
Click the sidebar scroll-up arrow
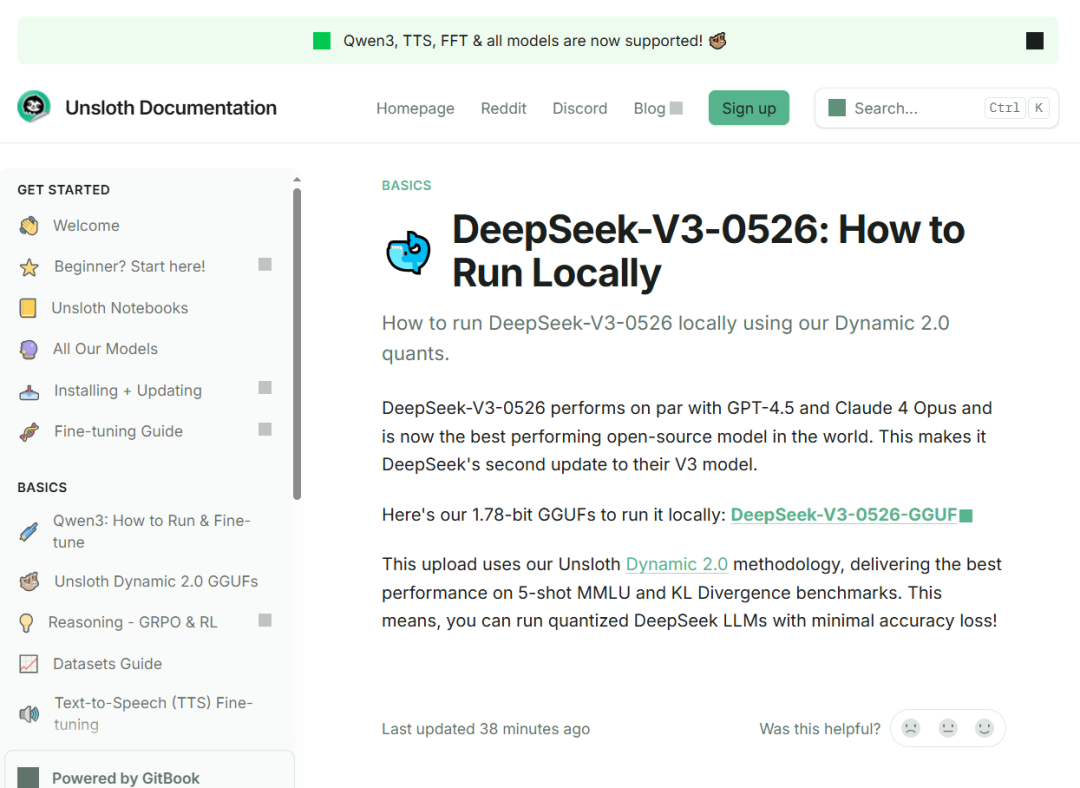click(x=297, y=180)
